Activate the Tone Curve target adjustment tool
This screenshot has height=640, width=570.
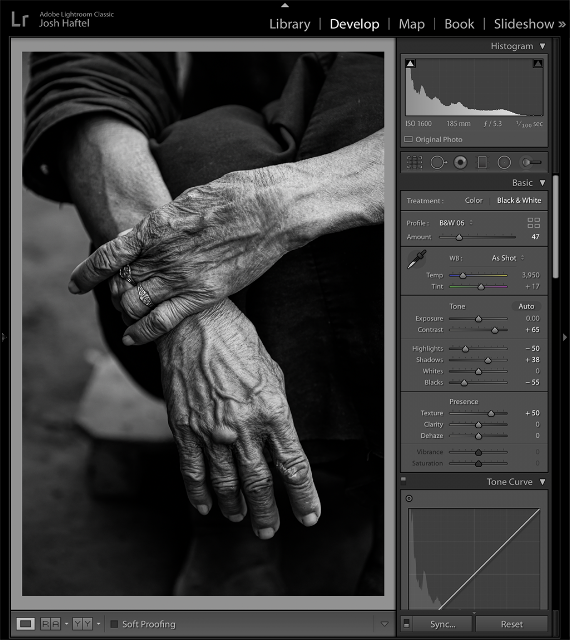point(409,498)
